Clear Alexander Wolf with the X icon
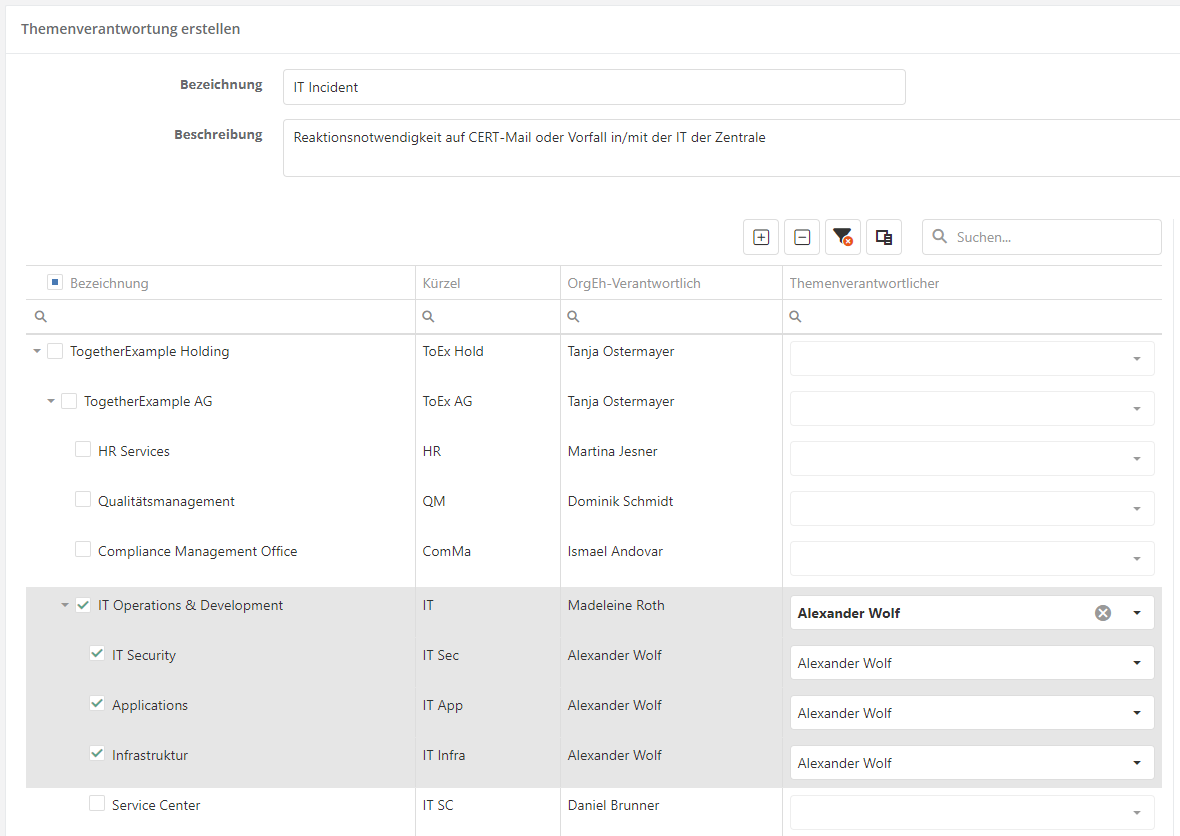The image size is (1180, 836). pos(1103,613)
